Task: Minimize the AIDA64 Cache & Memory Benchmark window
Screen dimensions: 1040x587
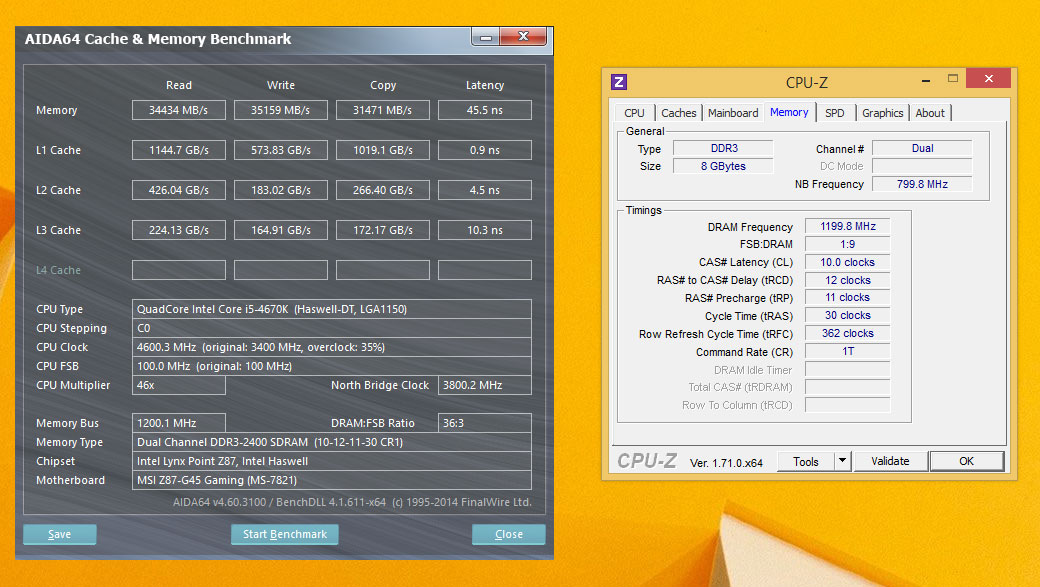Action: click(x=485, y=38)
